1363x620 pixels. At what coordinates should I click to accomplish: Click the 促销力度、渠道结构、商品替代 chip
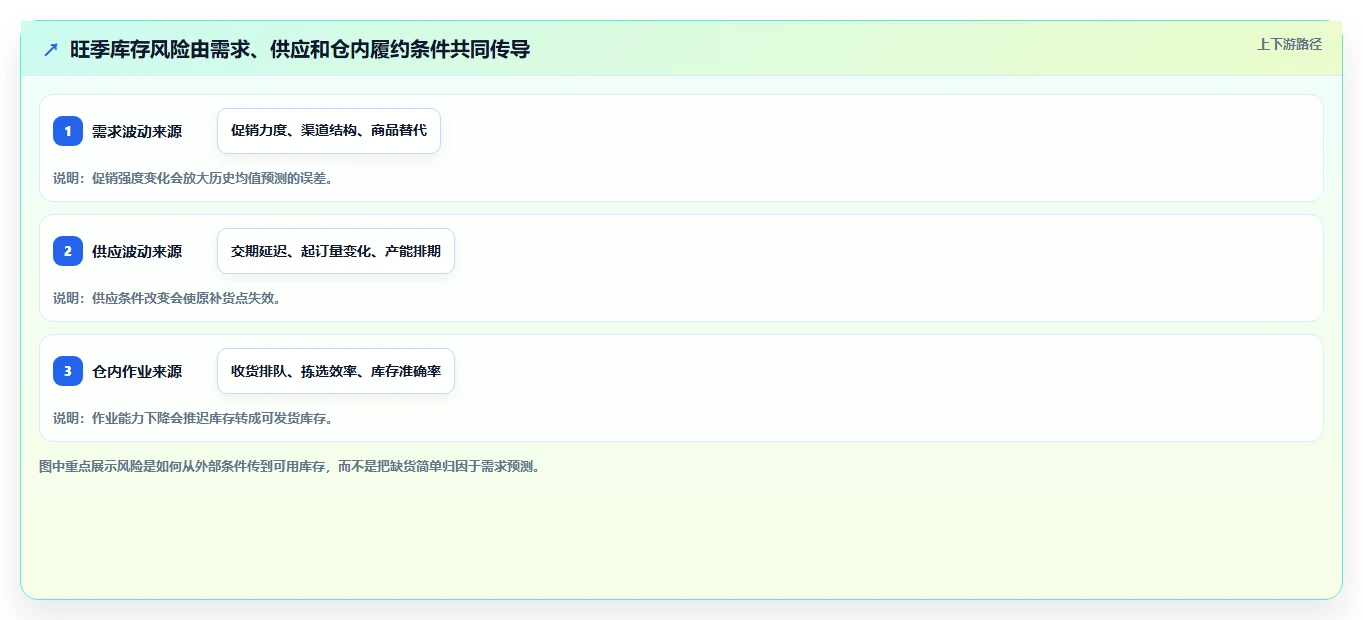tap(329, 131)
